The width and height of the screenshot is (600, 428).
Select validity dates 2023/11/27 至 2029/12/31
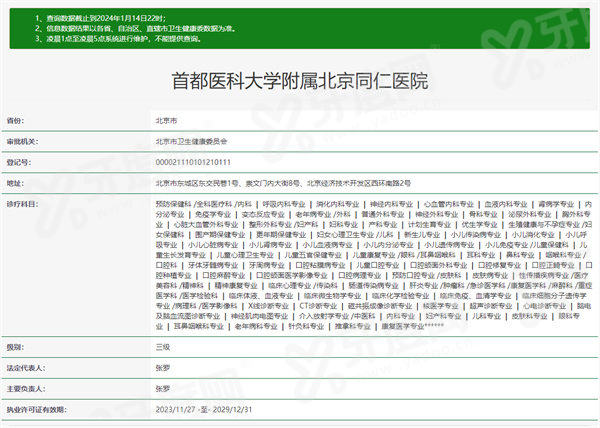[x=204, y=410]
